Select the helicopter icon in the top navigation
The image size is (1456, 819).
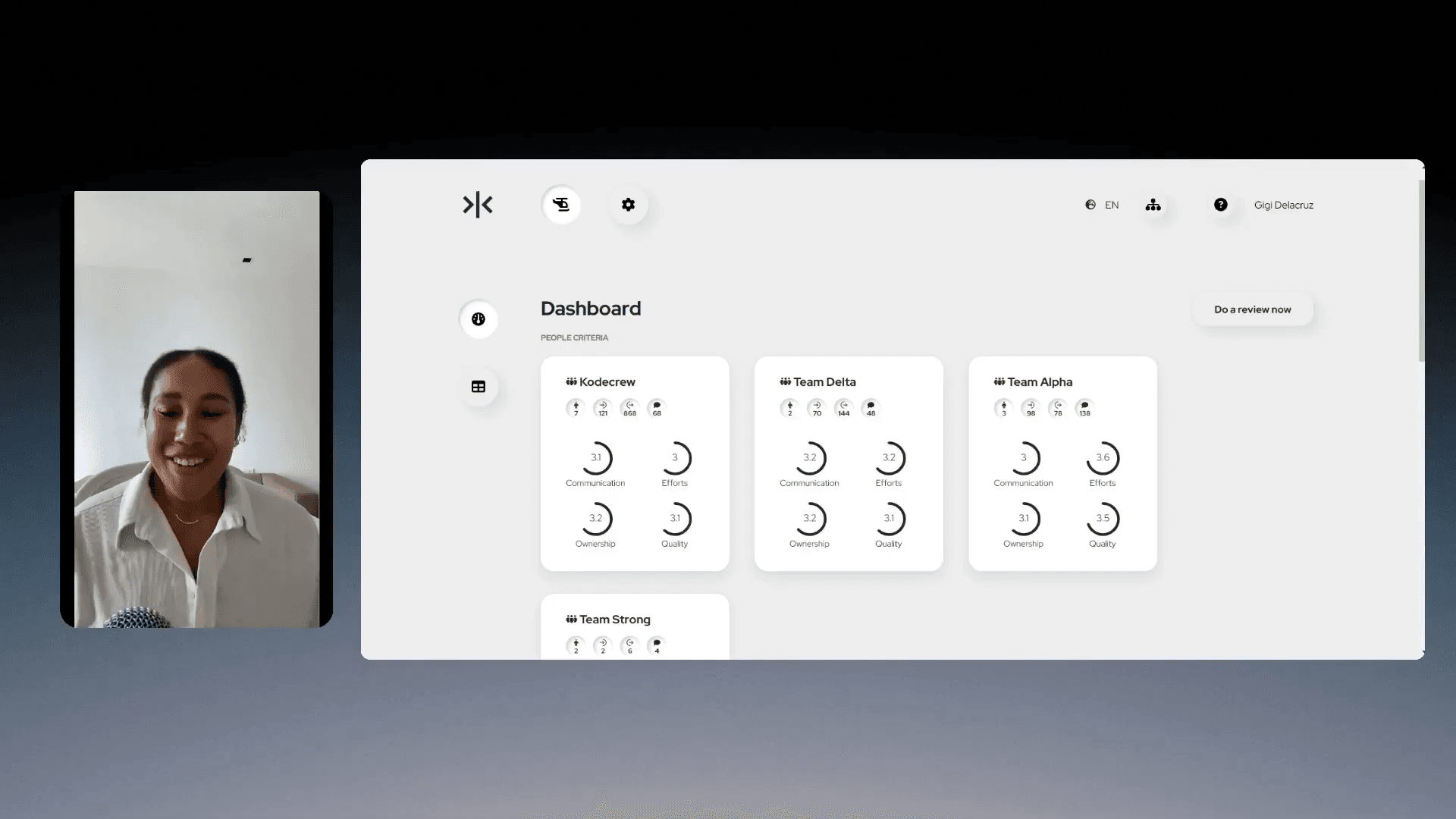(x=561, y=205)
